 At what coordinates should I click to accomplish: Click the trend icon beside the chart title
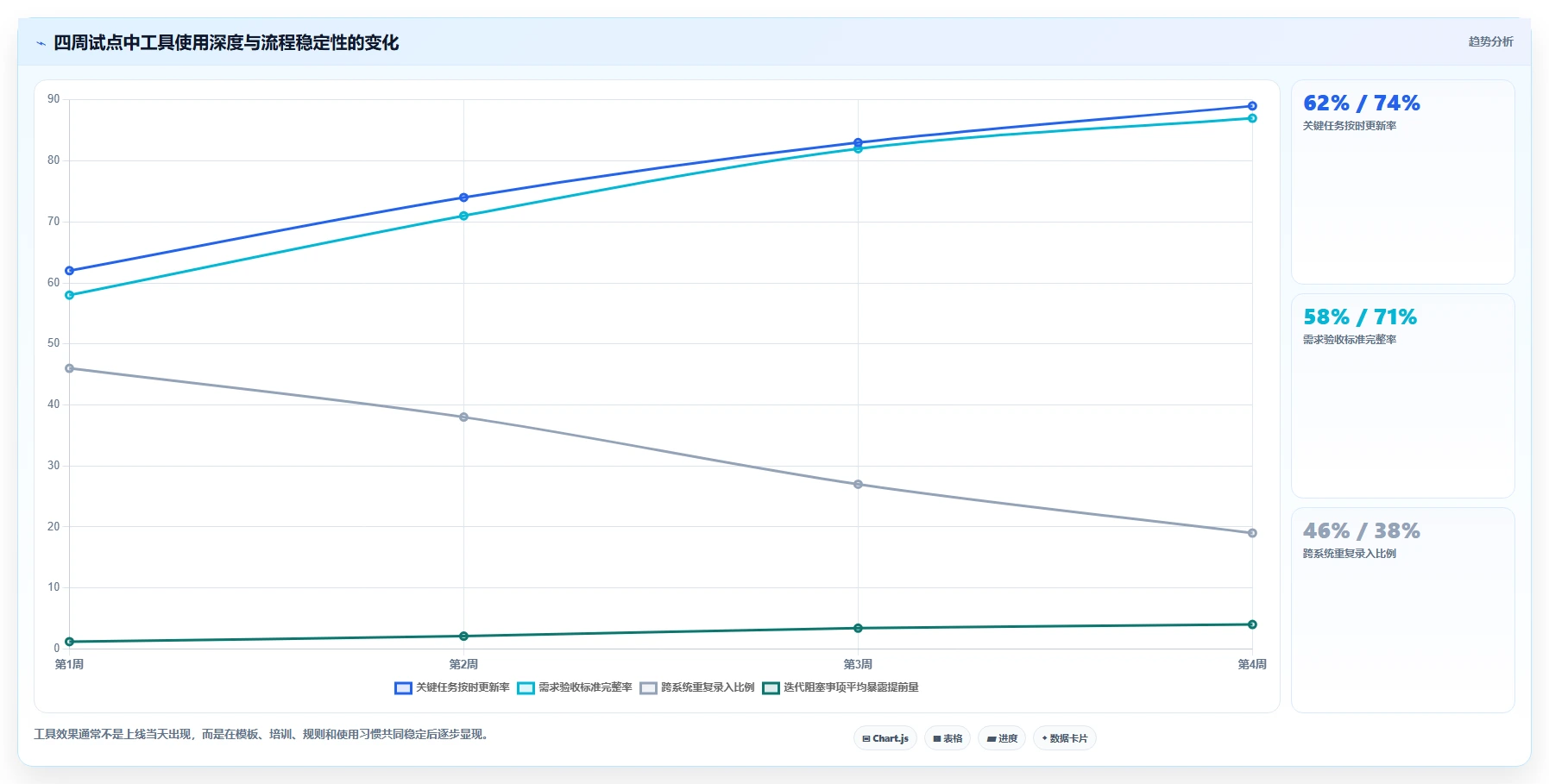(x=41, y=43)
